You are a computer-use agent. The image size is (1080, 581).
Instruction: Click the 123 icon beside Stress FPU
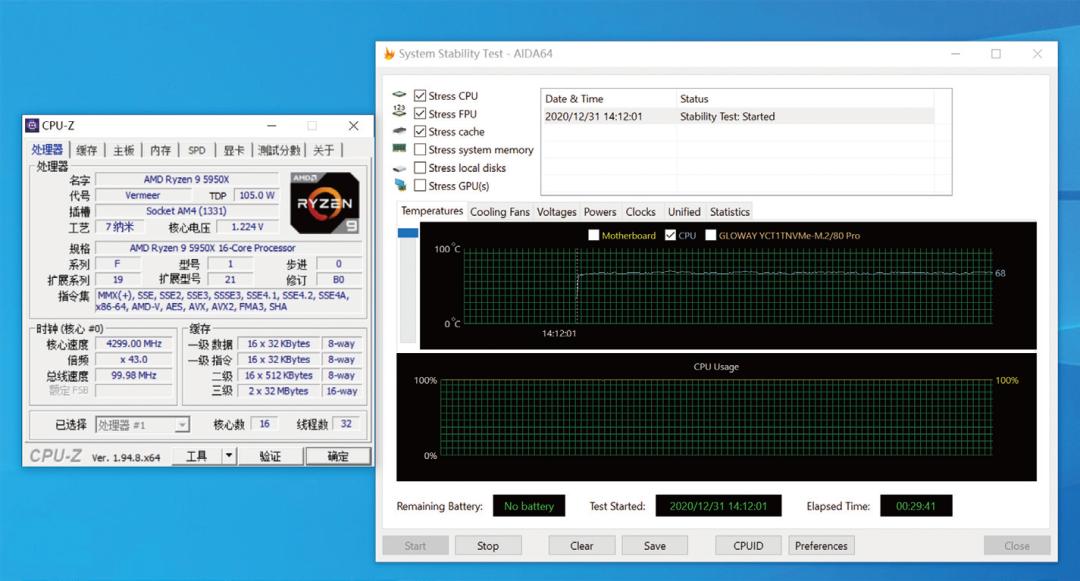tap(400, 114)
